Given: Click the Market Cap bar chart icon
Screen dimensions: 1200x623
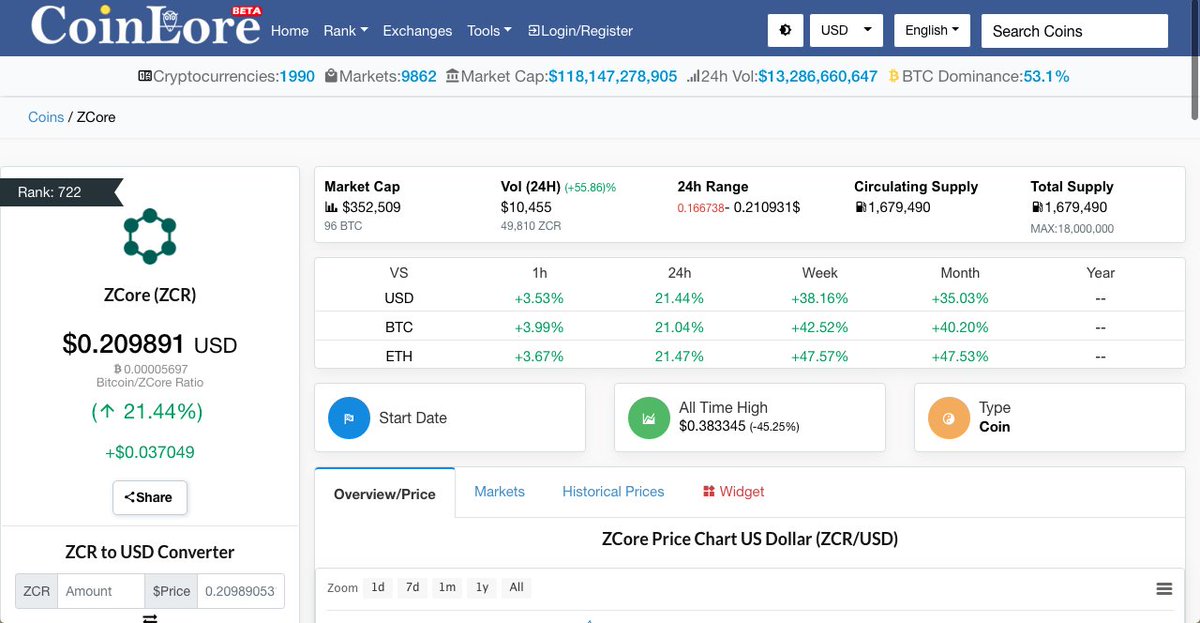Looking at the screenshot, I should [x=331, y=207].
